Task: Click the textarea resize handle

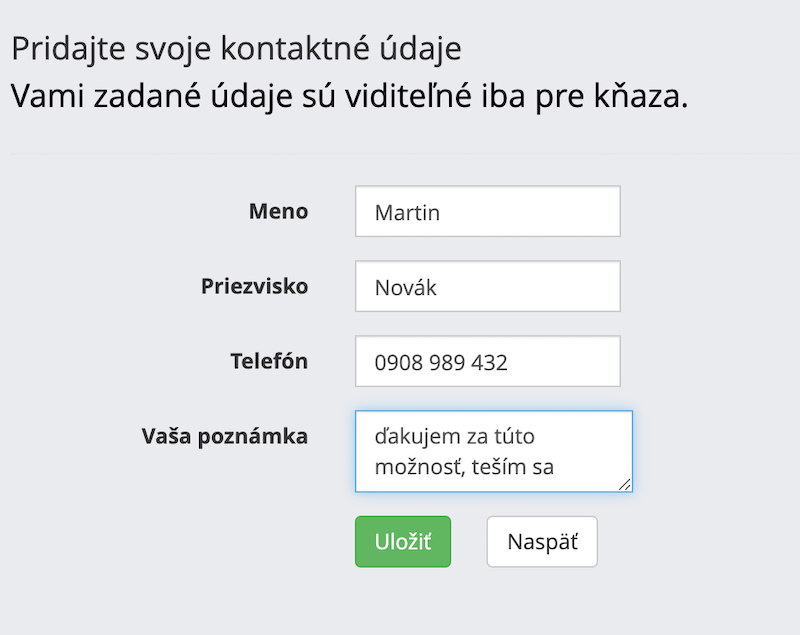Action: [625, 484]
